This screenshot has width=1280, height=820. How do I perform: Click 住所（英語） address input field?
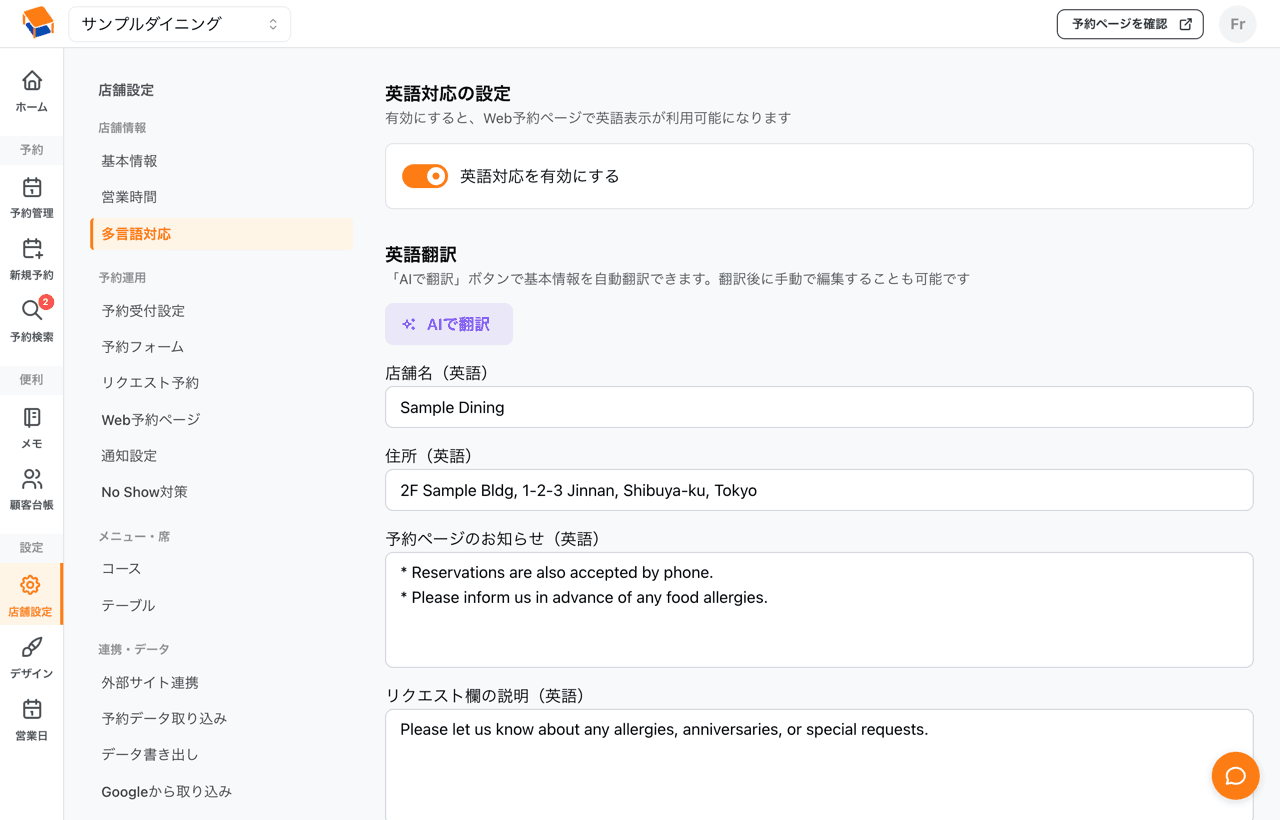[x=819, y=490]
